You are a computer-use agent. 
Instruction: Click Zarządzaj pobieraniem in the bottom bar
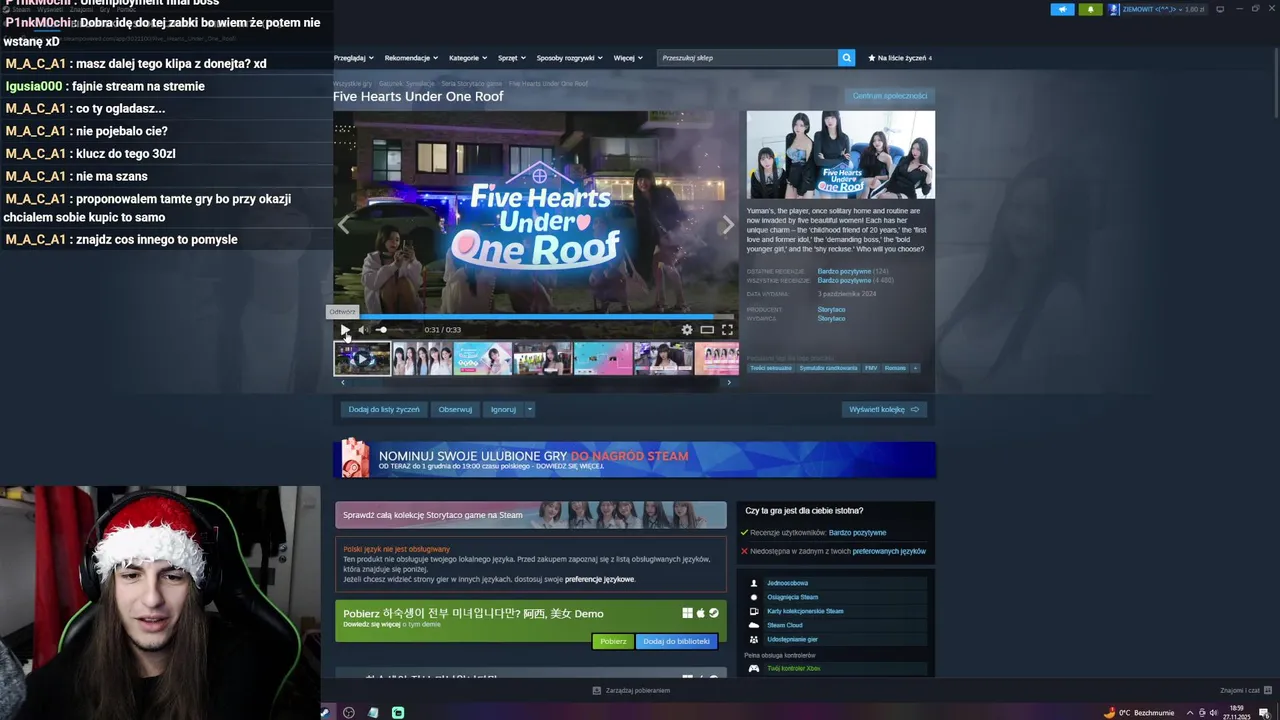(631, 691)
